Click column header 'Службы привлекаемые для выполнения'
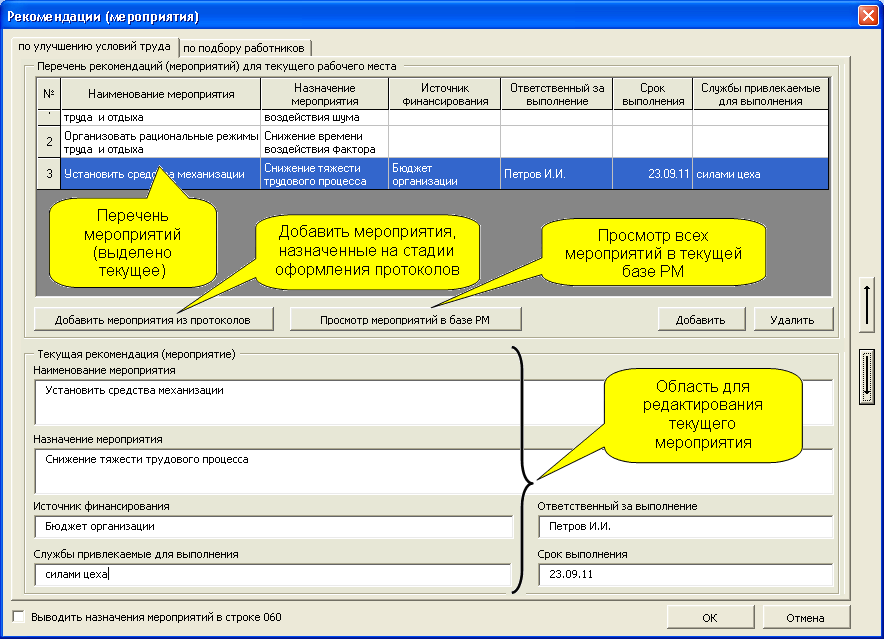884x639 pixels. pyautogui.click(x=761, y=94)
